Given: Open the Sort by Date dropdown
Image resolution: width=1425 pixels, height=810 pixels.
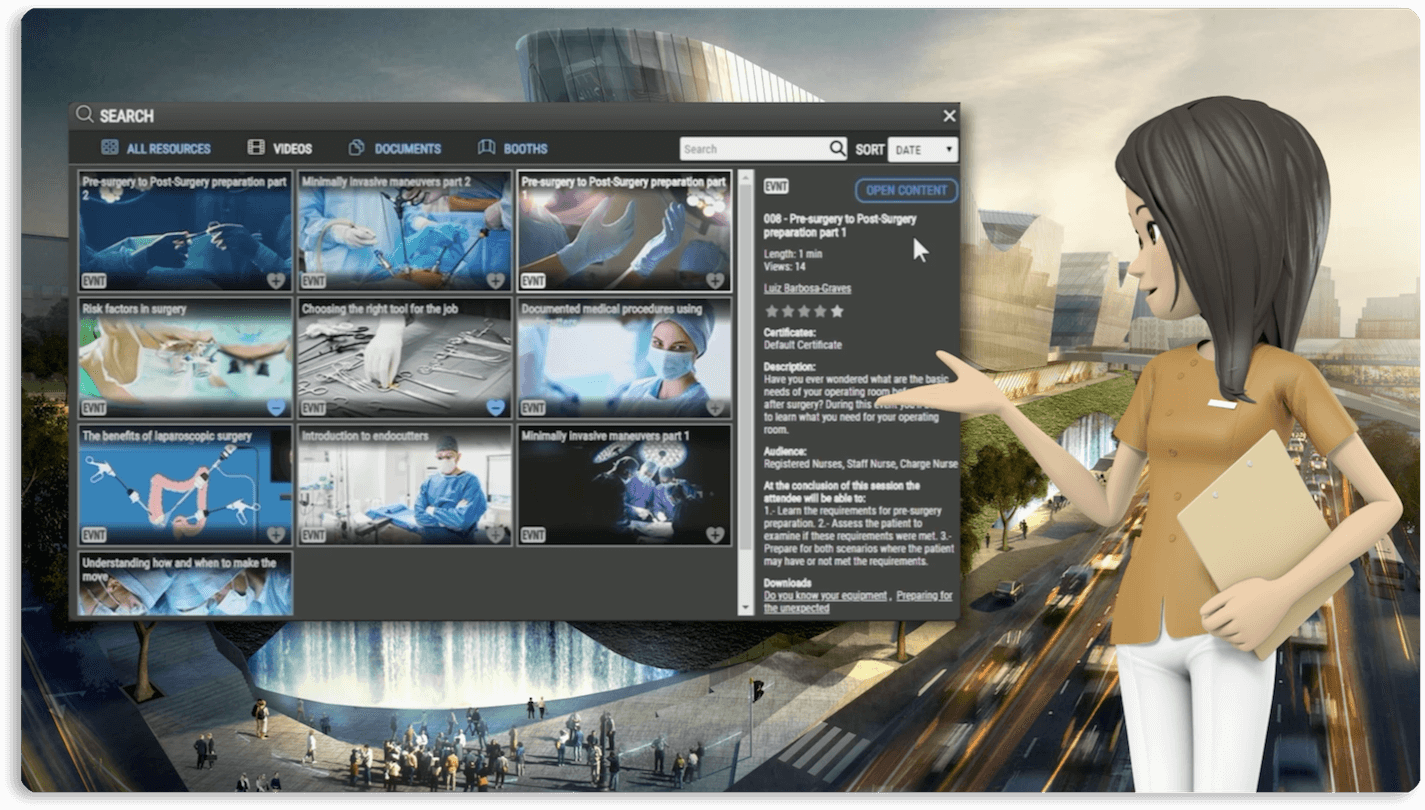Looking at the screenshot, I should (x=922, y=150).
